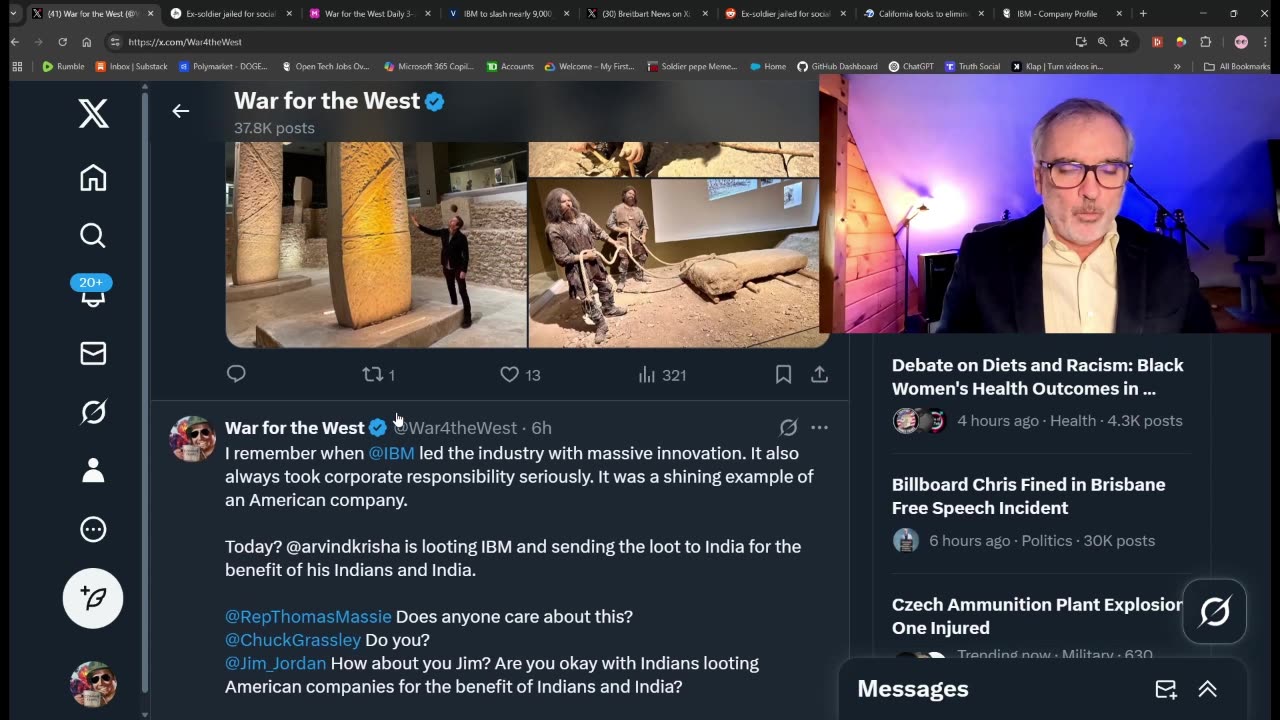Image resolution: width=1280 pixels, height=720 pixels.
Task: Open Notifications bell with 20+ badge
Action: [x=93, y=292]
